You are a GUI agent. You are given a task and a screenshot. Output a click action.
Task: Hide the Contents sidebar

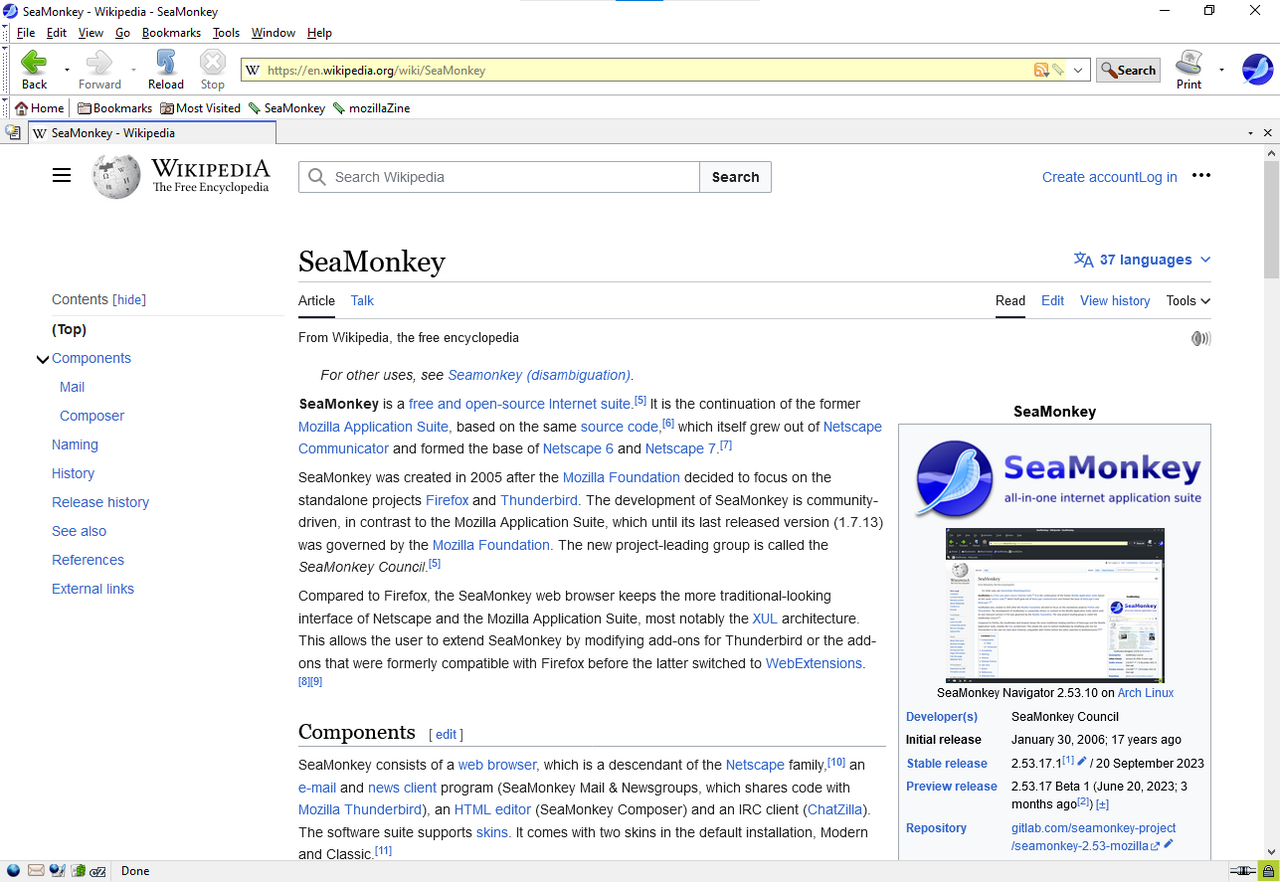click(130, 299)
